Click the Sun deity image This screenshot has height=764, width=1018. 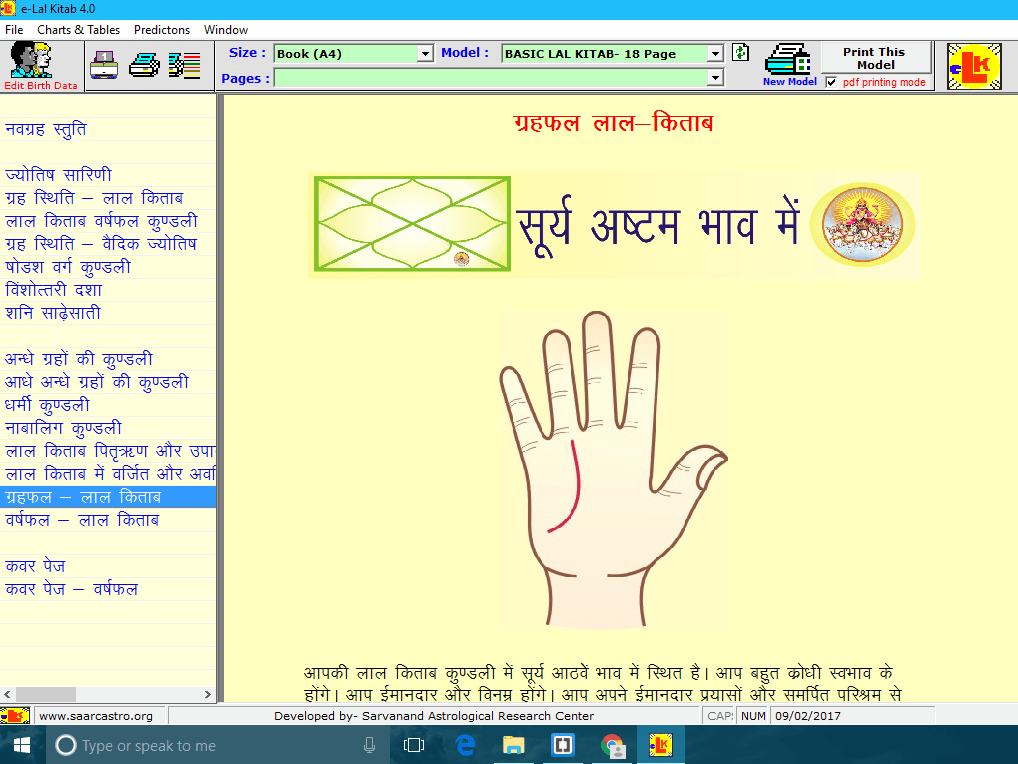pyautogui.click(x=862, y=225)
